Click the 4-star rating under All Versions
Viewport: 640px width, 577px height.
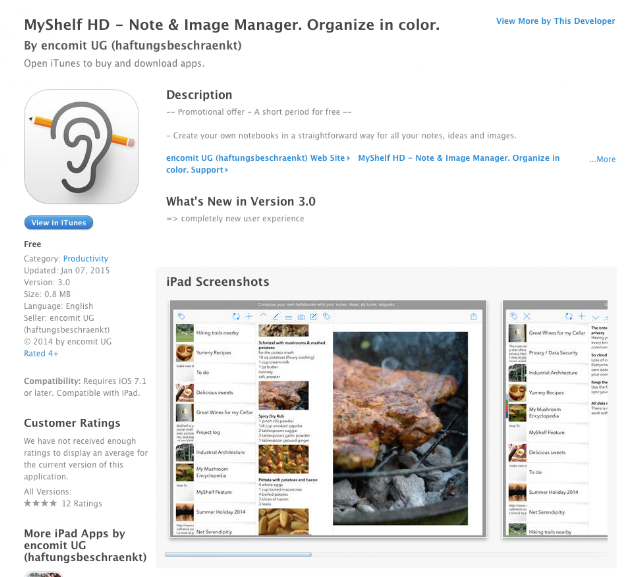40,503
